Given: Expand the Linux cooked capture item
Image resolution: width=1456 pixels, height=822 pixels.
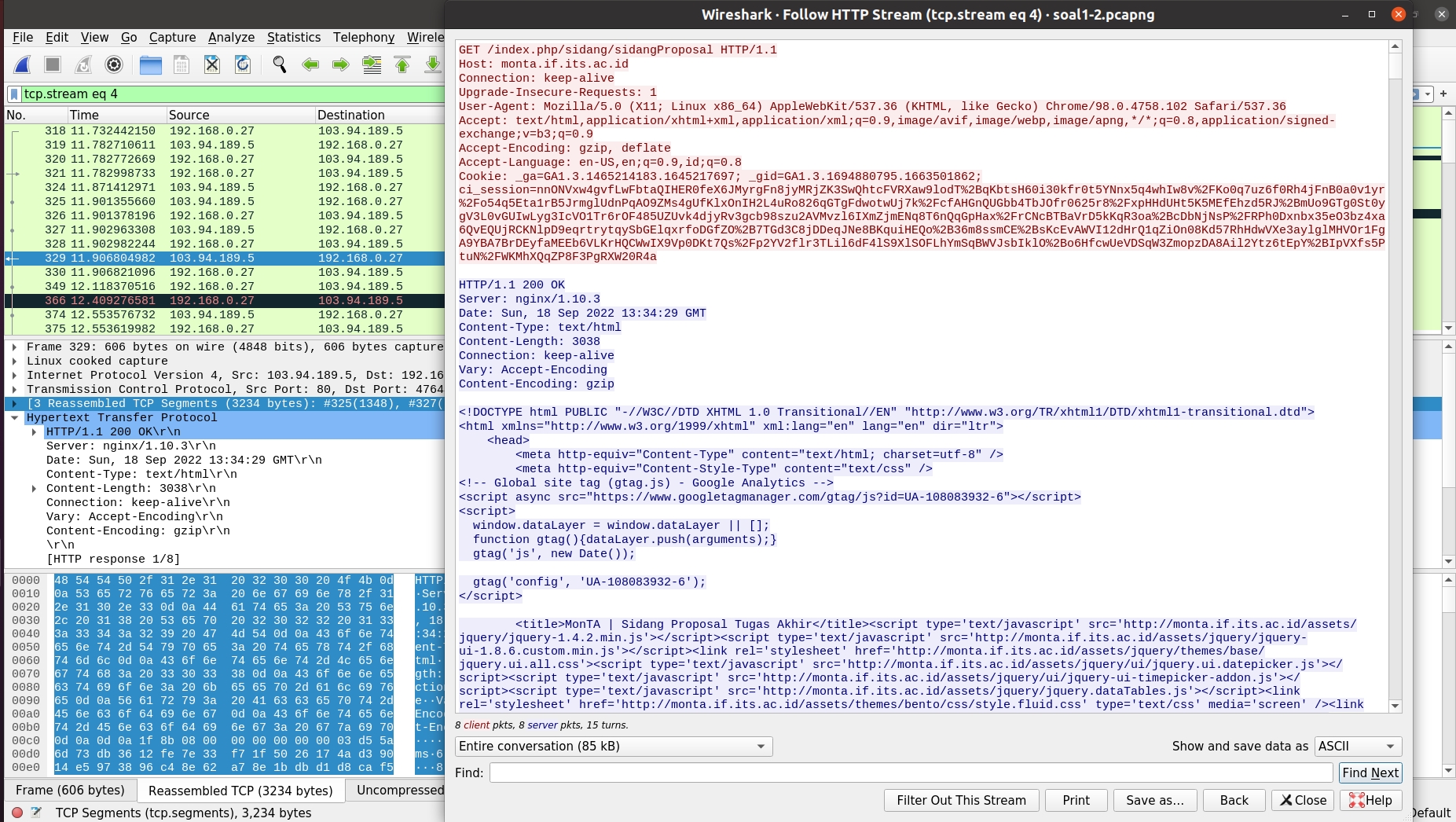Looking at the screenshot, I should click(15, 361).
